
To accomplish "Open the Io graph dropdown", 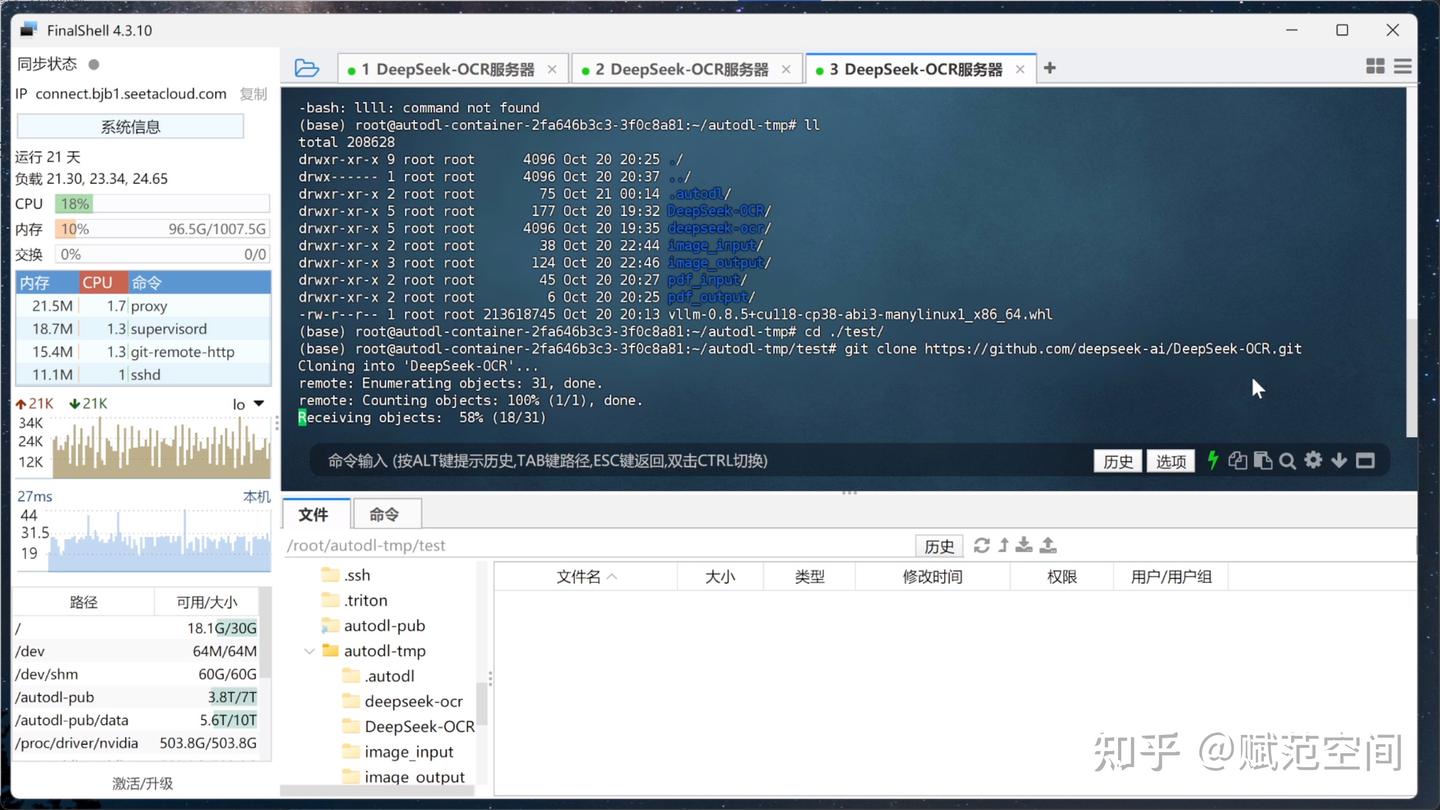I will [x=255, y=403].
